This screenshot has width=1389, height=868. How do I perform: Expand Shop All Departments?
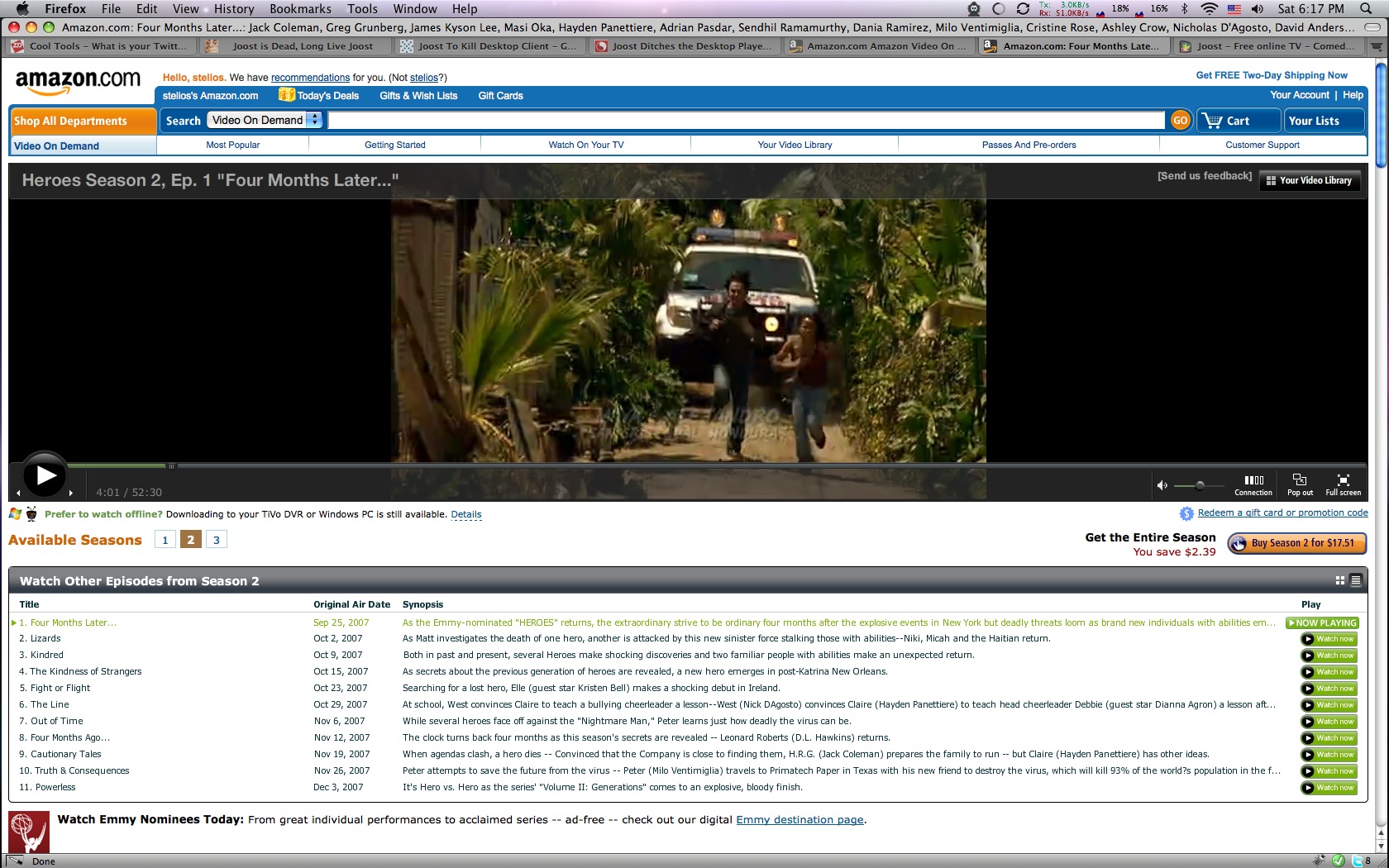pyautogui.click(x=83, y=121)
